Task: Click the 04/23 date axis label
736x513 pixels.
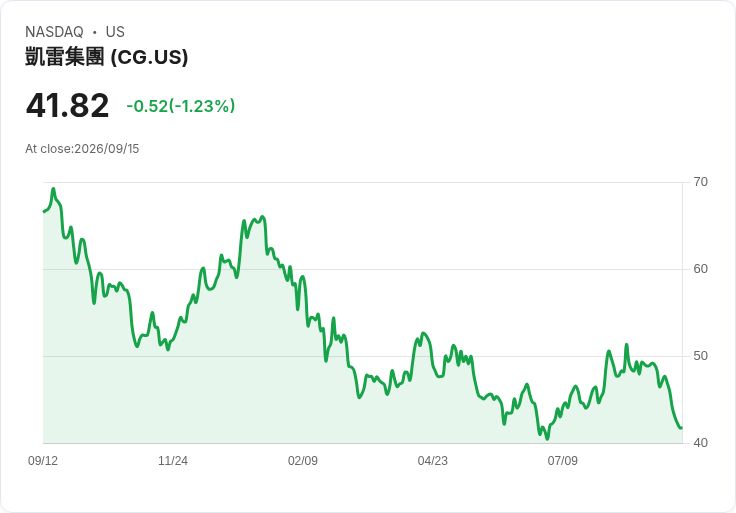Action: pos(432,461)
